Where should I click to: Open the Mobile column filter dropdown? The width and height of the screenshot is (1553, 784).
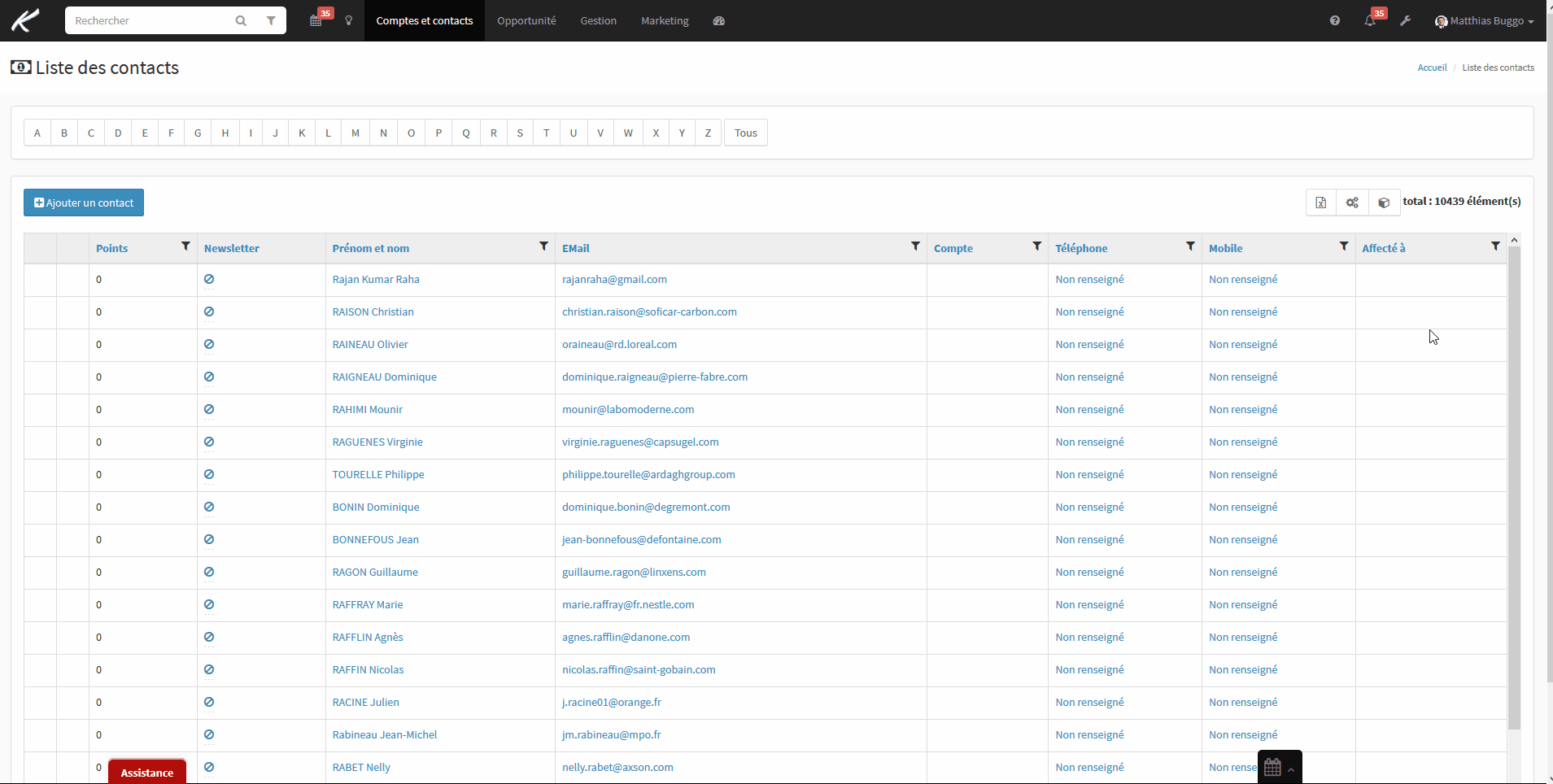1344,246
